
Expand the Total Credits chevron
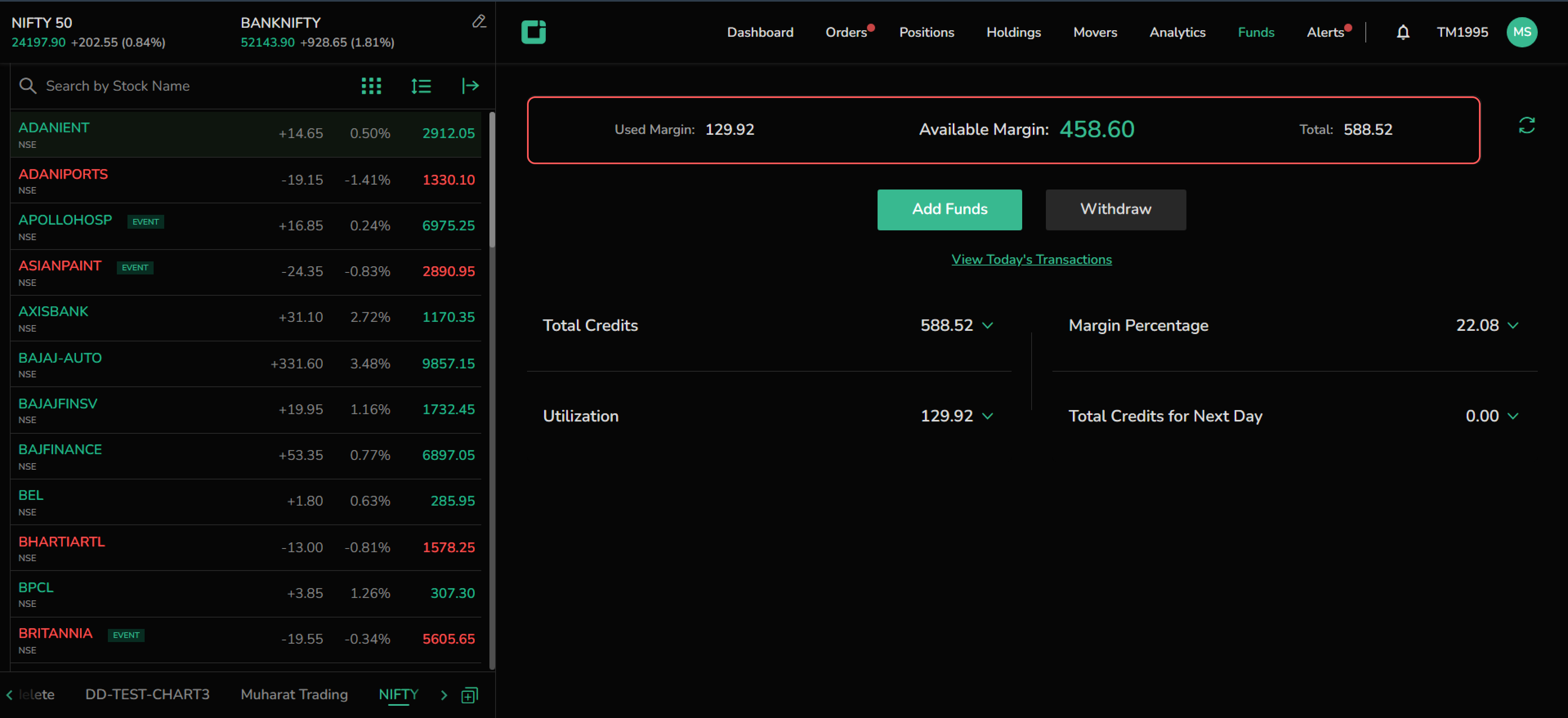987,326
